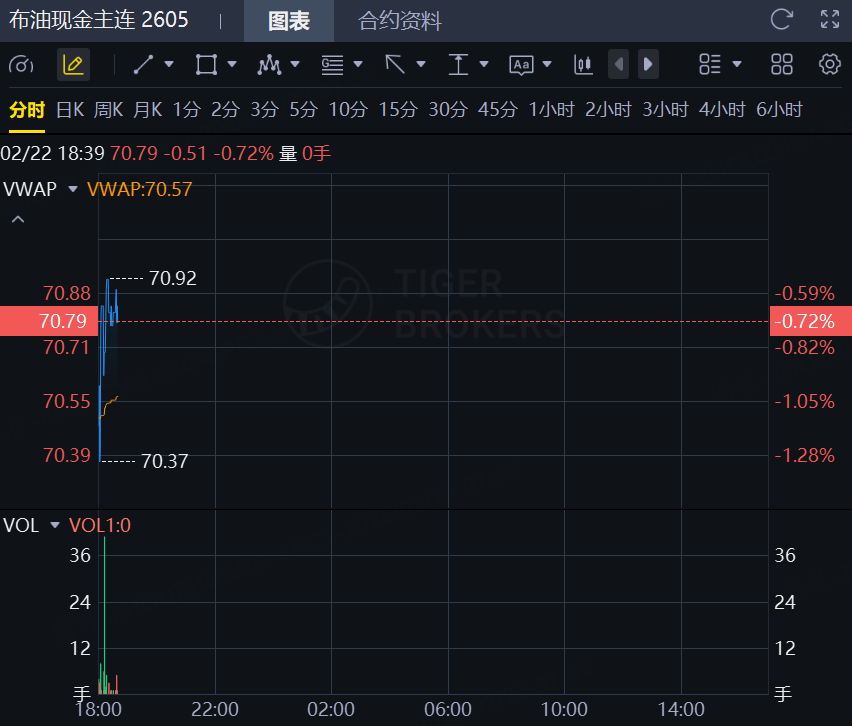Open chart settings gear

click(830, 64)
